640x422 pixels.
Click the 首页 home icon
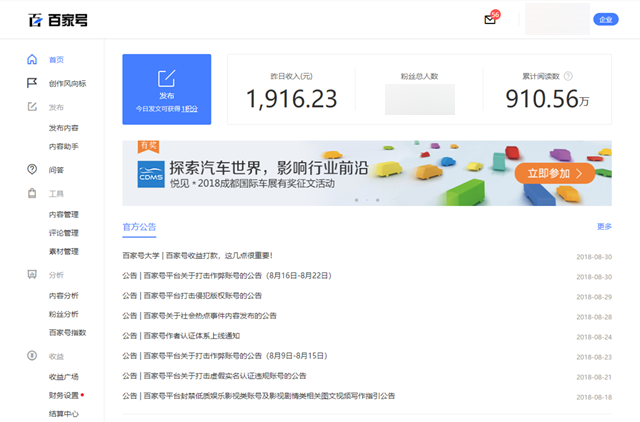[32, 60]
